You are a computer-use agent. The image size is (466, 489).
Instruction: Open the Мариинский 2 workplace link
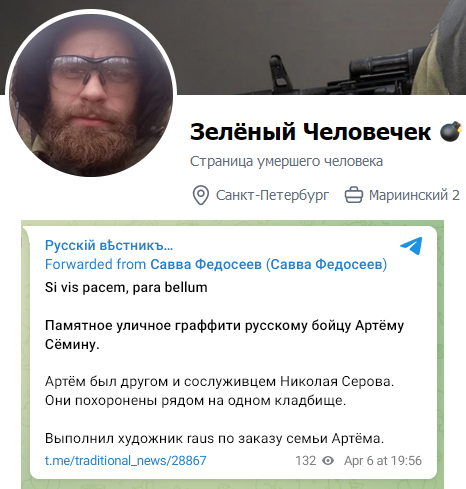tap(414, 195)
